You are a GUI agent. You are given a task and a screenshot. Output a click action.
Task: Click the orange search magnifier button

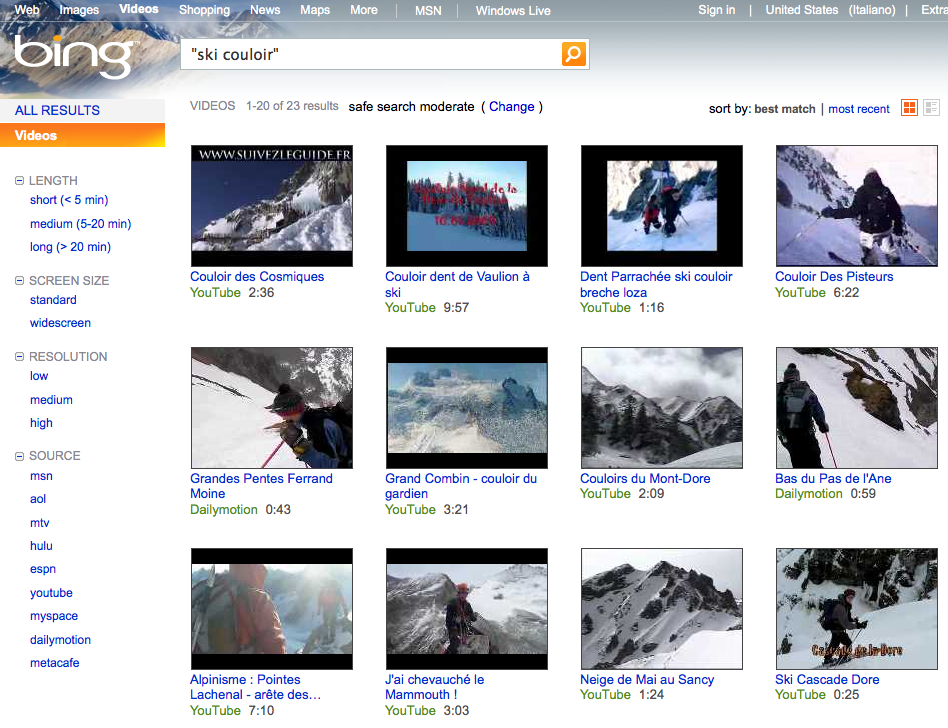(x=573, y=54)
